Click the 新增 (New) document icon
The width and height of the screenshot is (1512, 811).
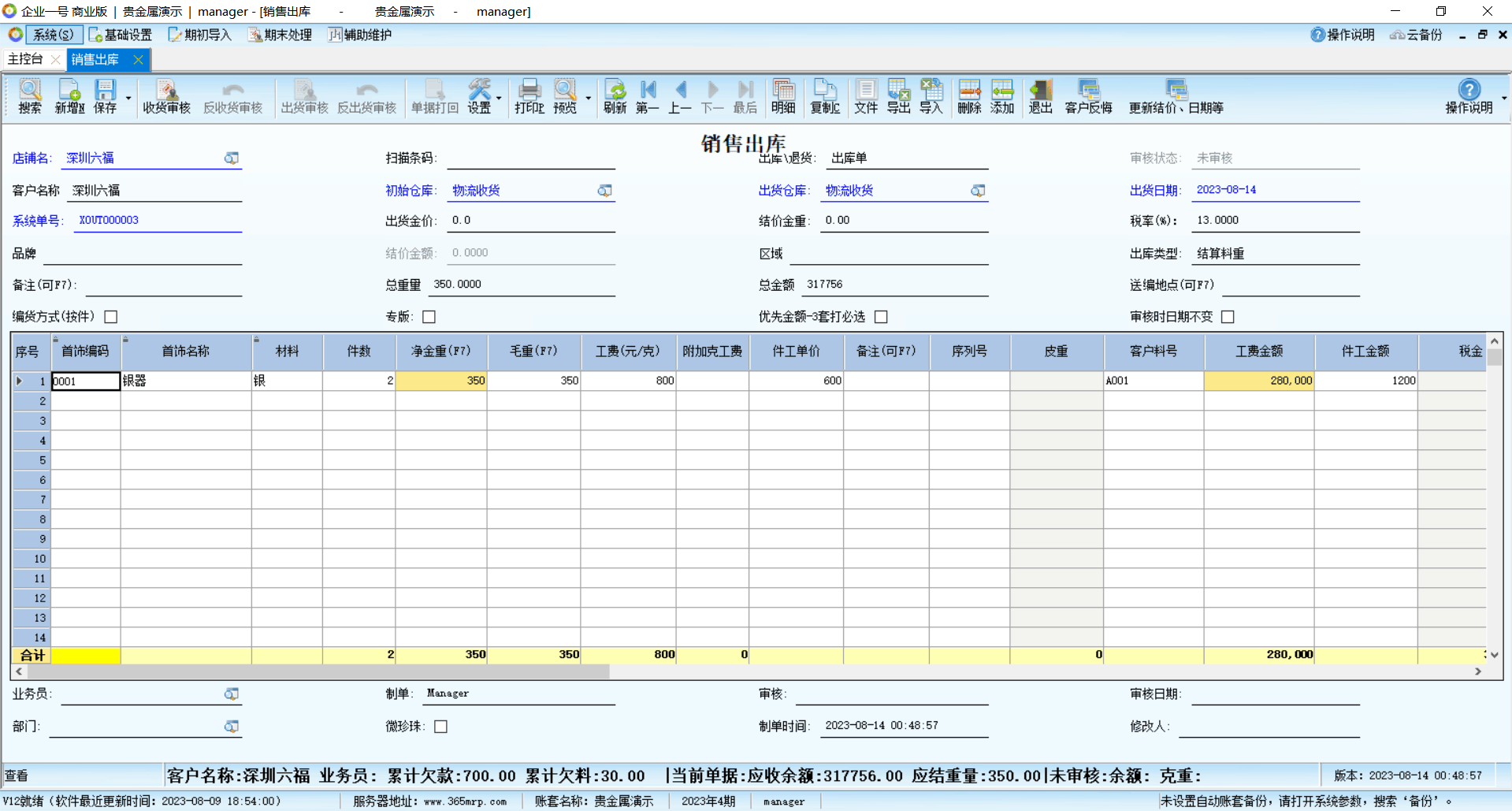coord(69,96)
